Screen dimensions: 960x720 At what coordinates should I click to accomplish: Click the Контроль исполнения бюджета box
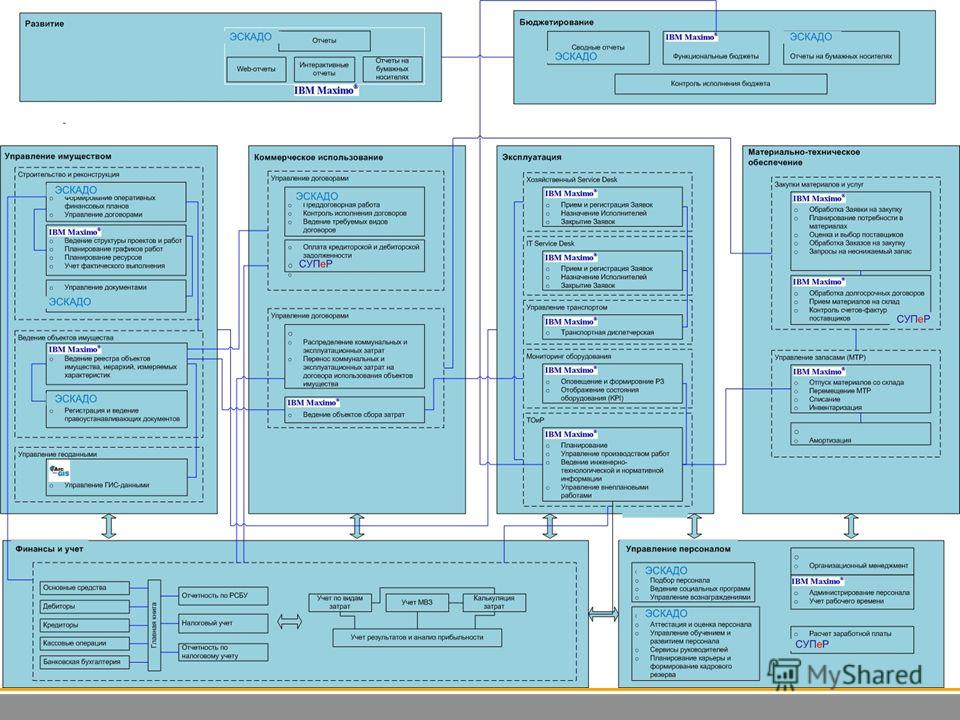coord(721,83)
